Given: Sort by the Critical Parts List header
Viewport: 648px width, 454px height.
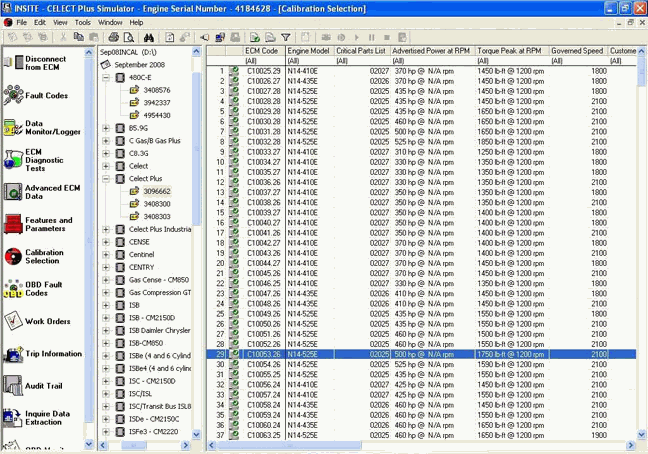Looking at the screenshot, I should coord(362,51).
